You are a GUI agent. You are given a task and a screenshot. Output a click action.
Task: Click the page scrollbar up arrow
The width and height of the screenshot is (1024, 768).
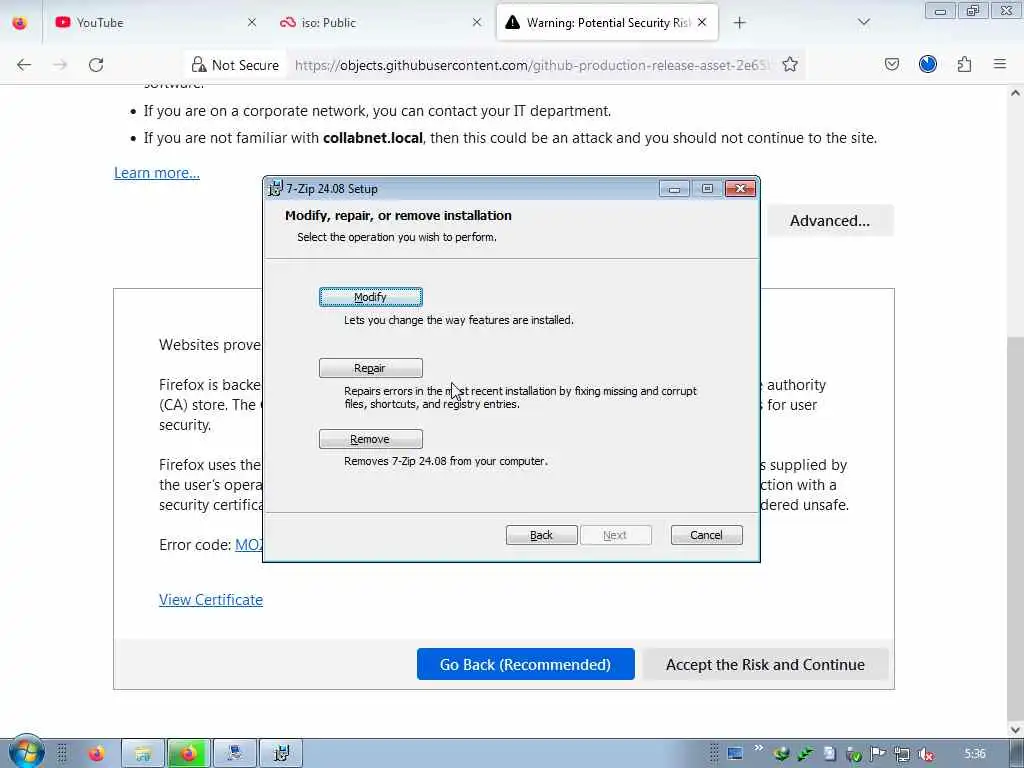(1015, 93)
